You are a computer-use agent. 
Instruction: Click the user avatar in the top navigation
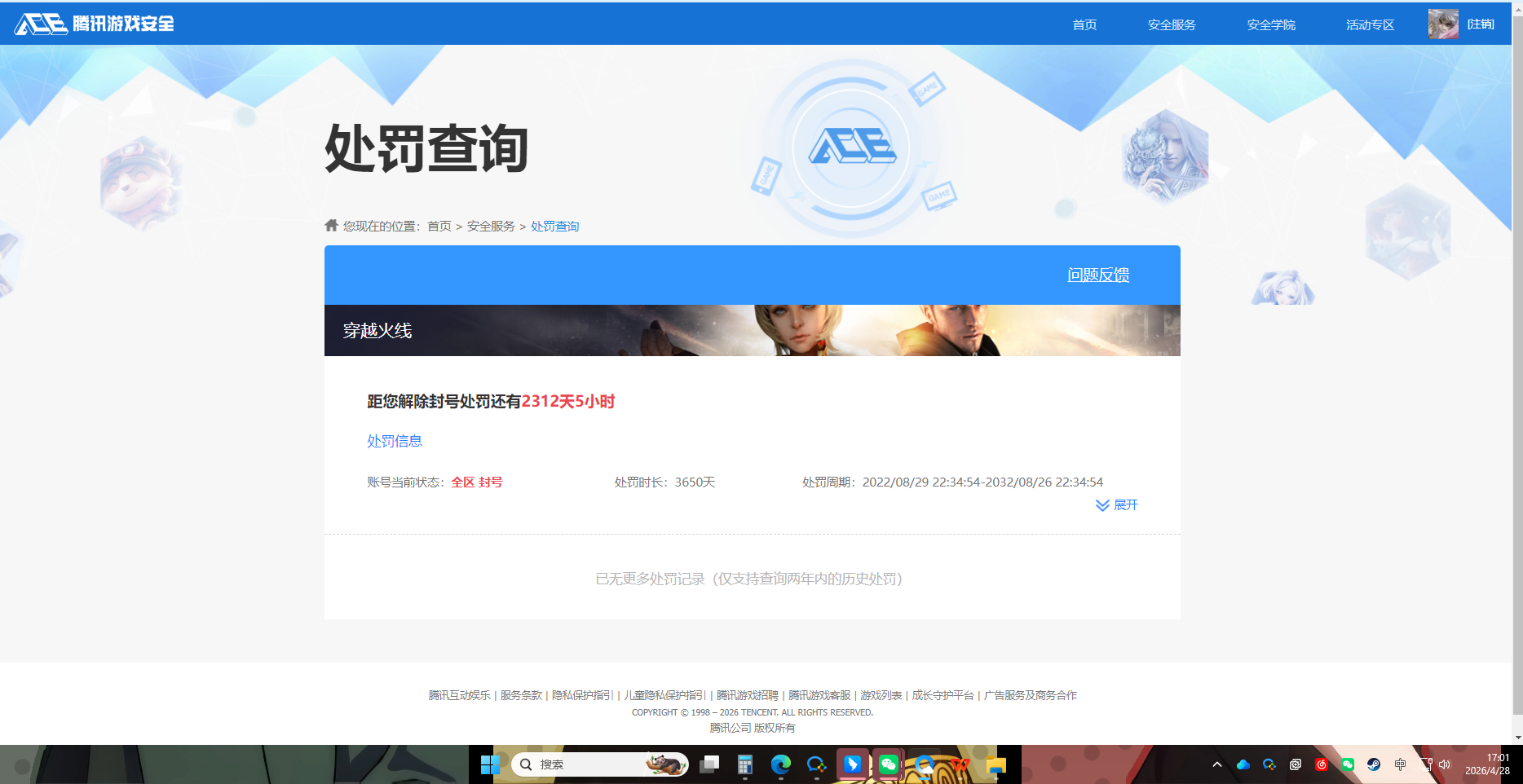(x=1441, y=24)
